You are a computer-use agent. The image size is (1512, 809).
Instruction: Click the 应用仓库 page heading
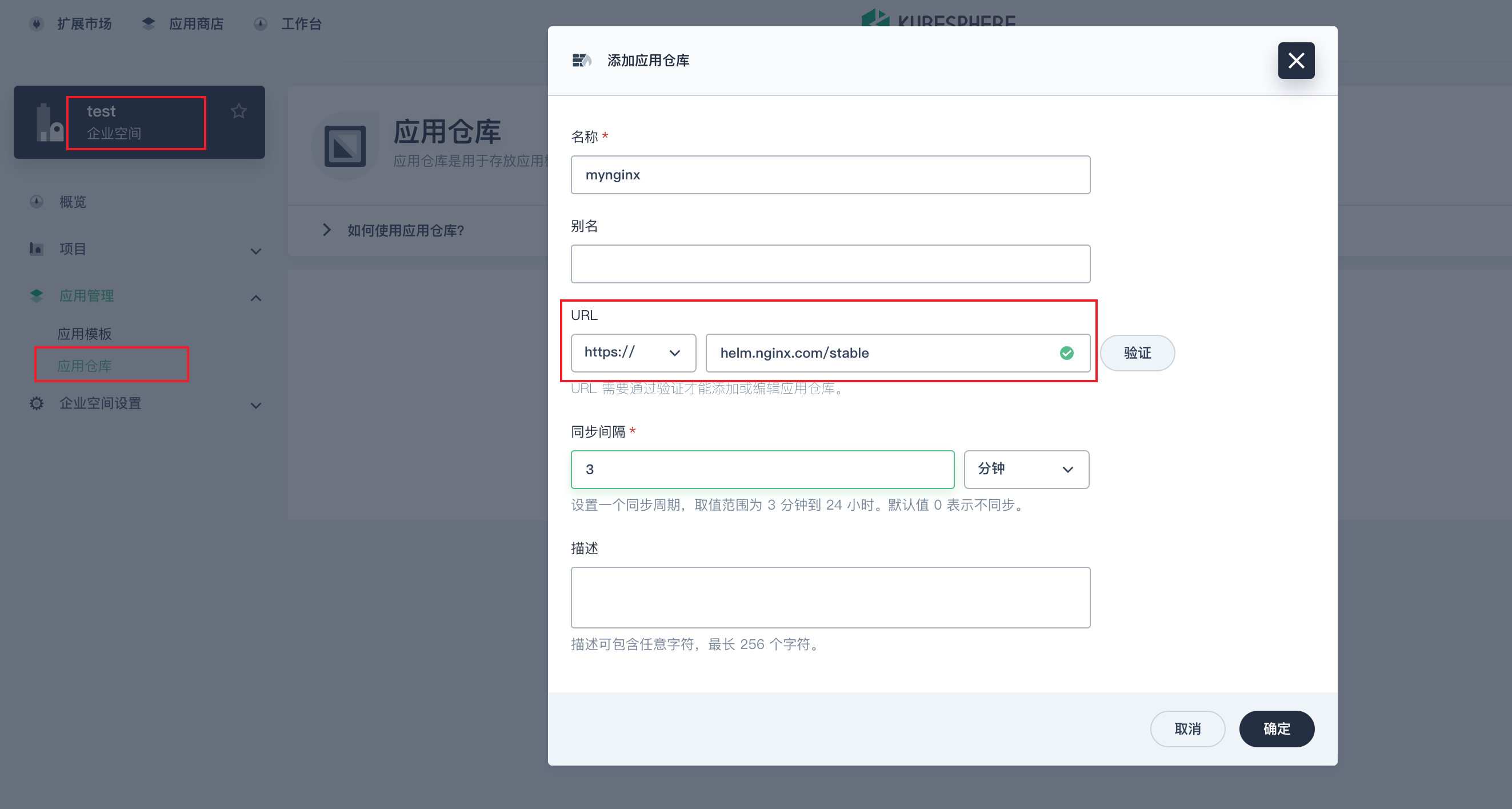[447, 131]
